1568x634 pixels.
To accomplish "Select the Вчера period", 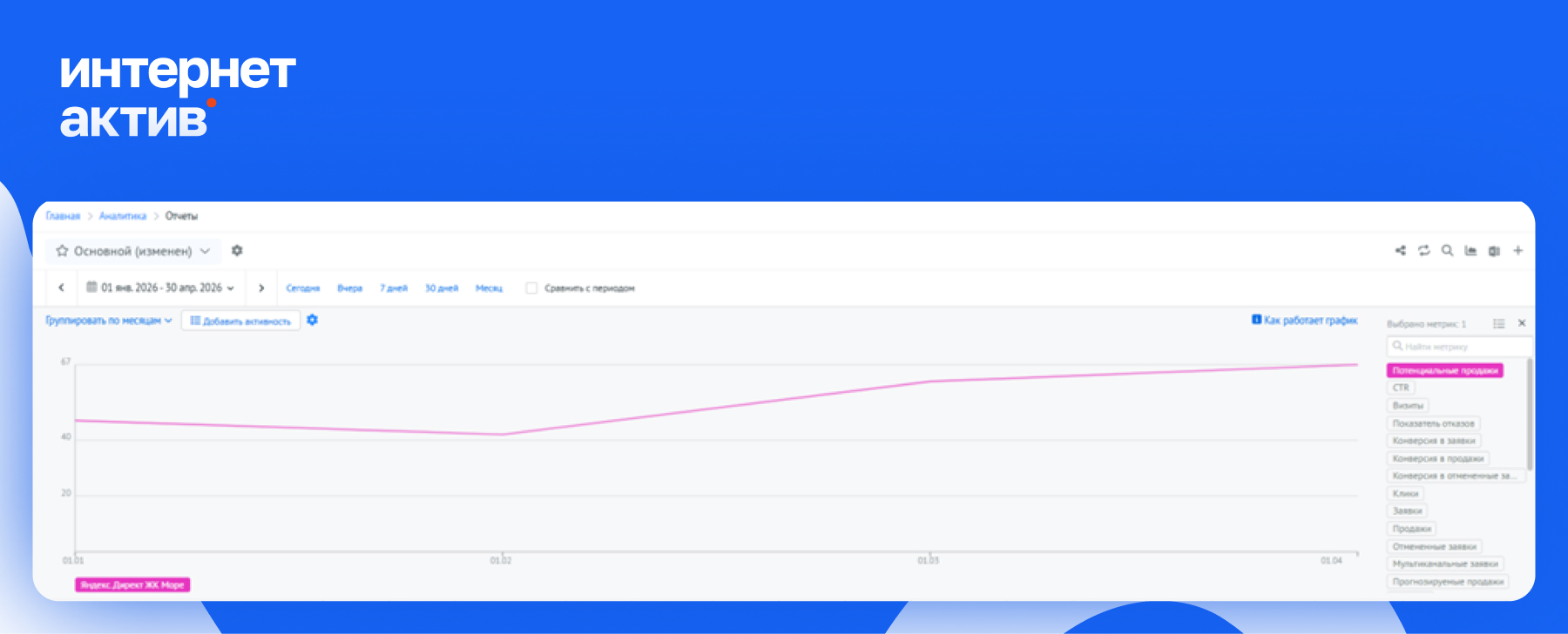I will click(349, 288).
